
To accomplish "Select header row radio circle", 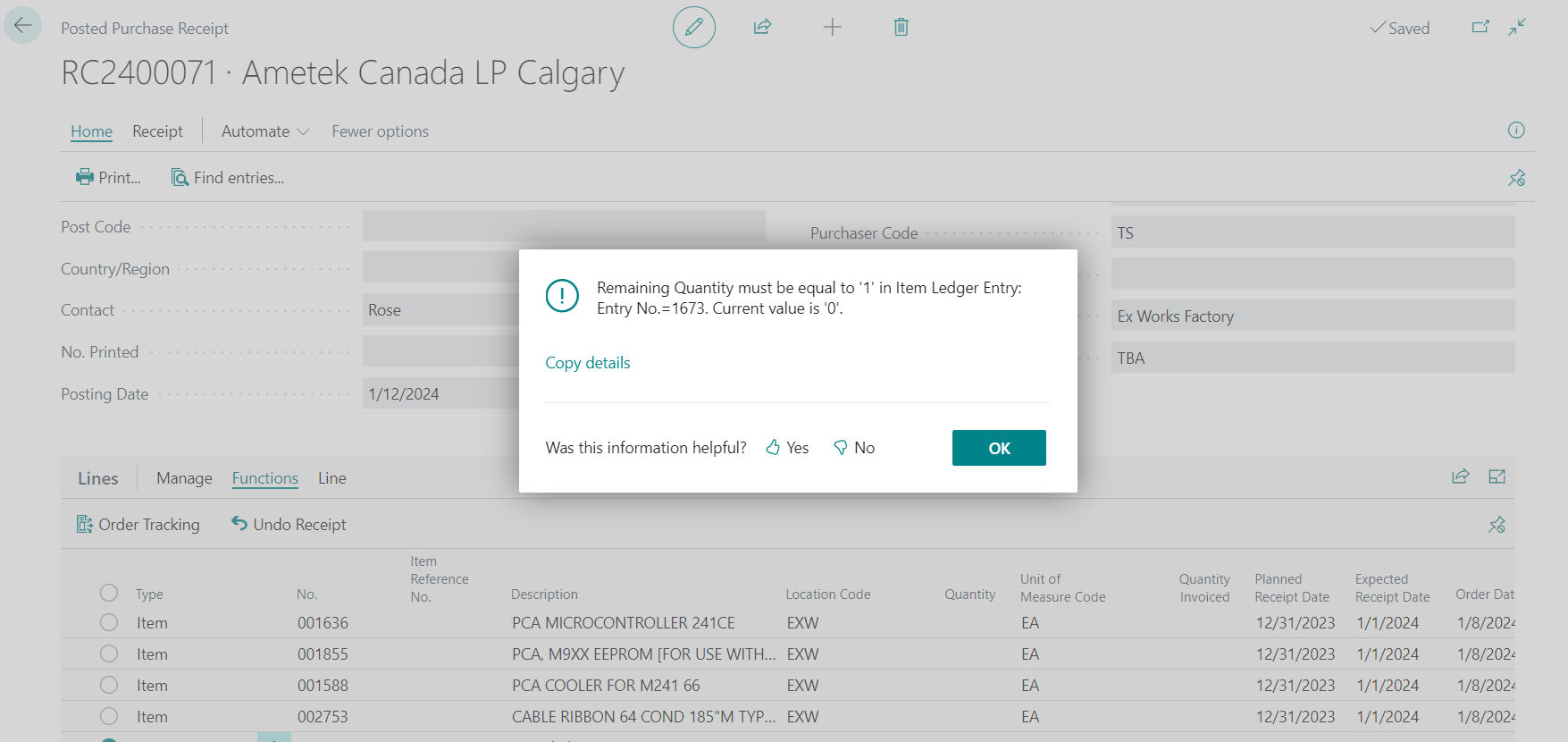I will click(109, 593).
